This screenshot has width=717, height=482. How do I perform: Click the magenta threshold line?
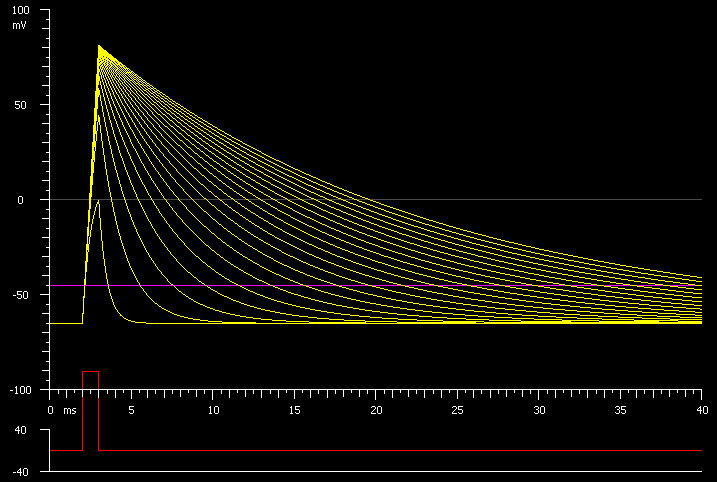[x=375, y=285]
